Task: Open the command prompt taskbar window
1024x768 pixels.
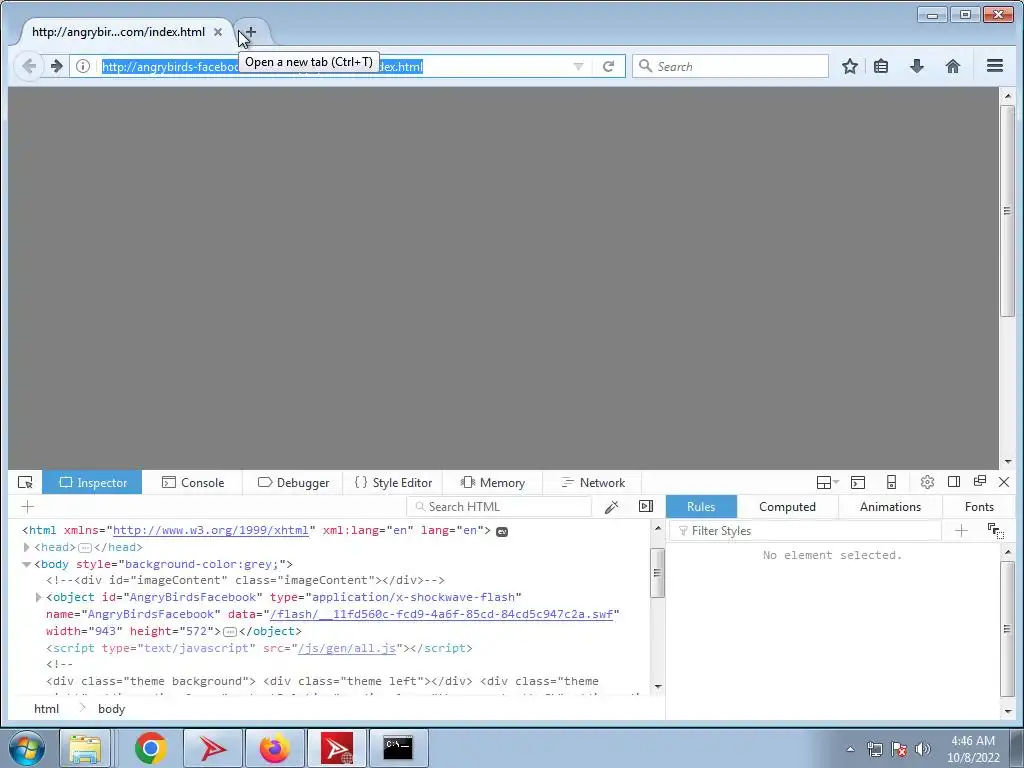Action: (398, 748)
